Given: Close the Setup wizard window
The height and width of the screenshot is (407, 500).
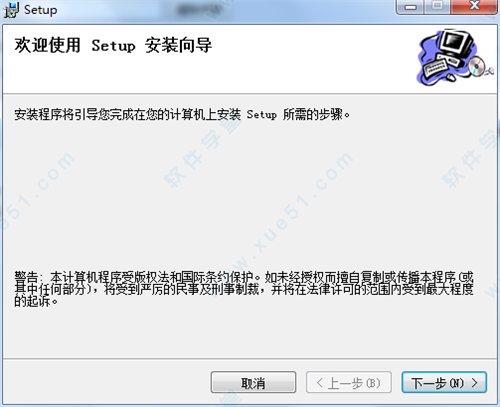Looking at the screenshot, I should click(x=474, y=7).
